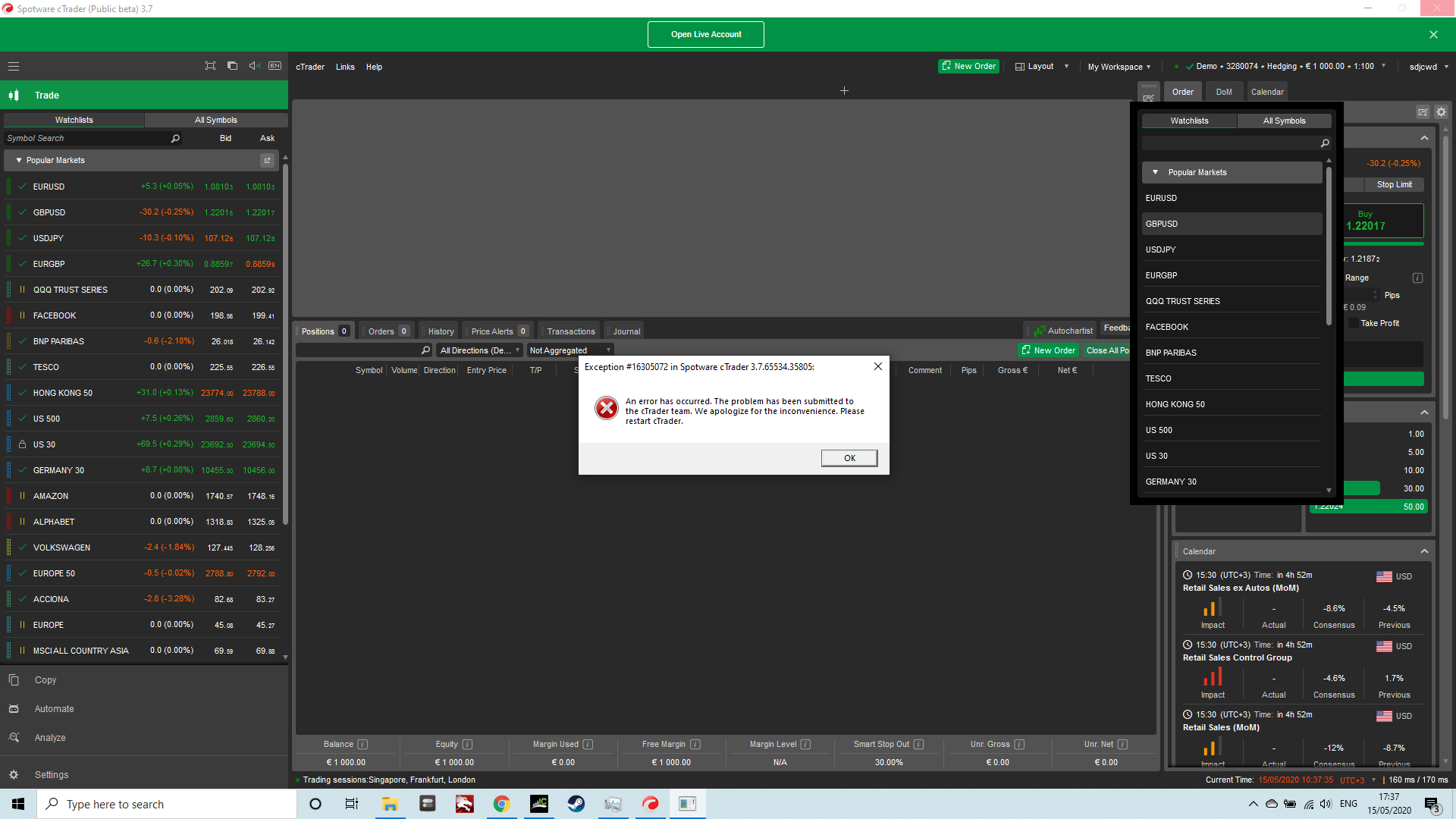Open the Demo account dropdown
This screenshot has height=819, width=1456.
[x=1286, y=66]
